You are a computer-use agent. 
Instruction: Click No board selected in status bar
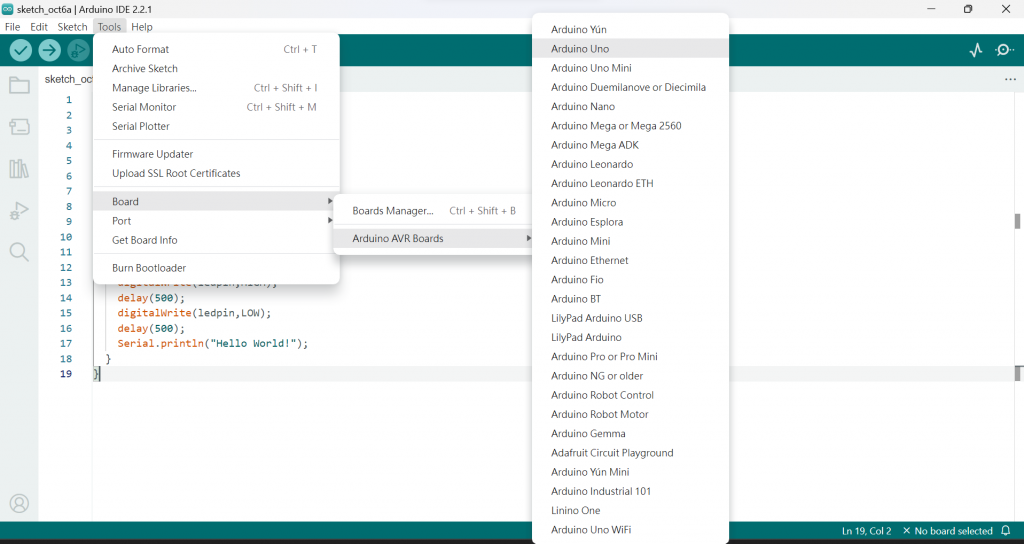click(948, 531)
